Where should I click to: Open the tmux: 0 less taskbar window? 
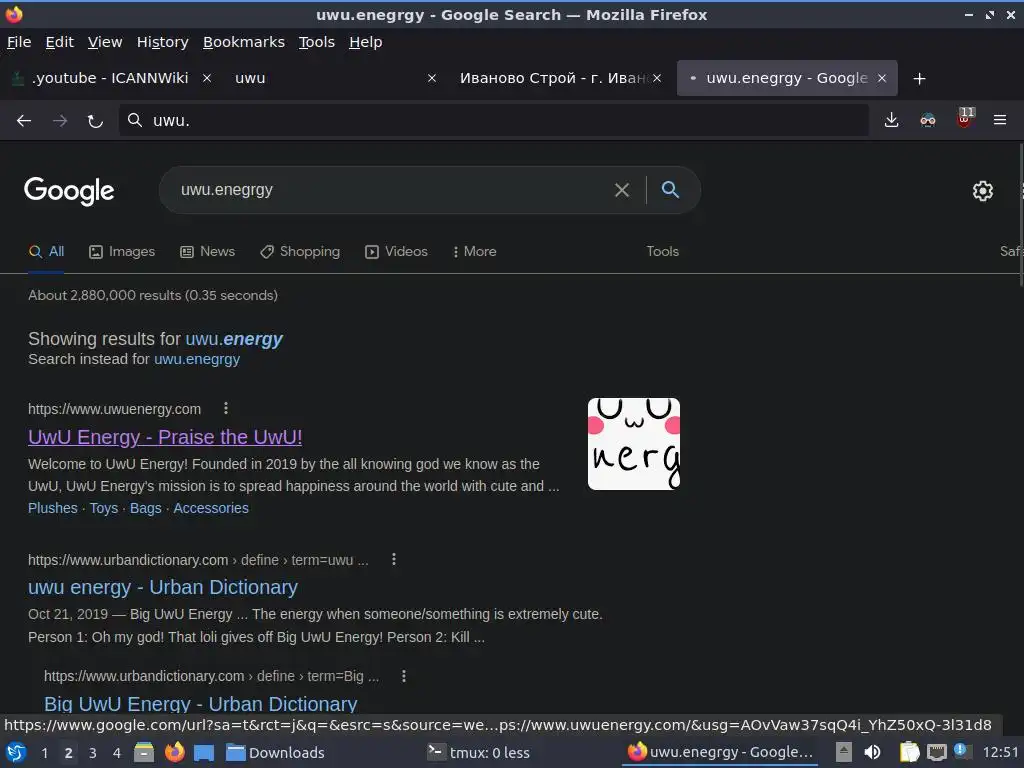point(478,752)
